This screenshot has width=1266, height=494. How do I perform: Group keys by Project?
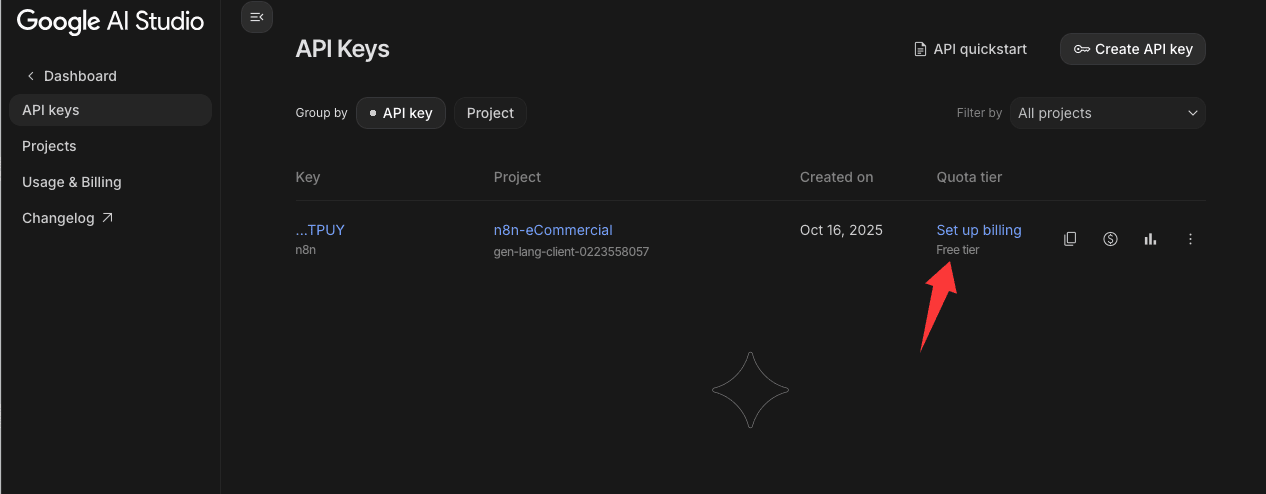click(x=490, y=113)
